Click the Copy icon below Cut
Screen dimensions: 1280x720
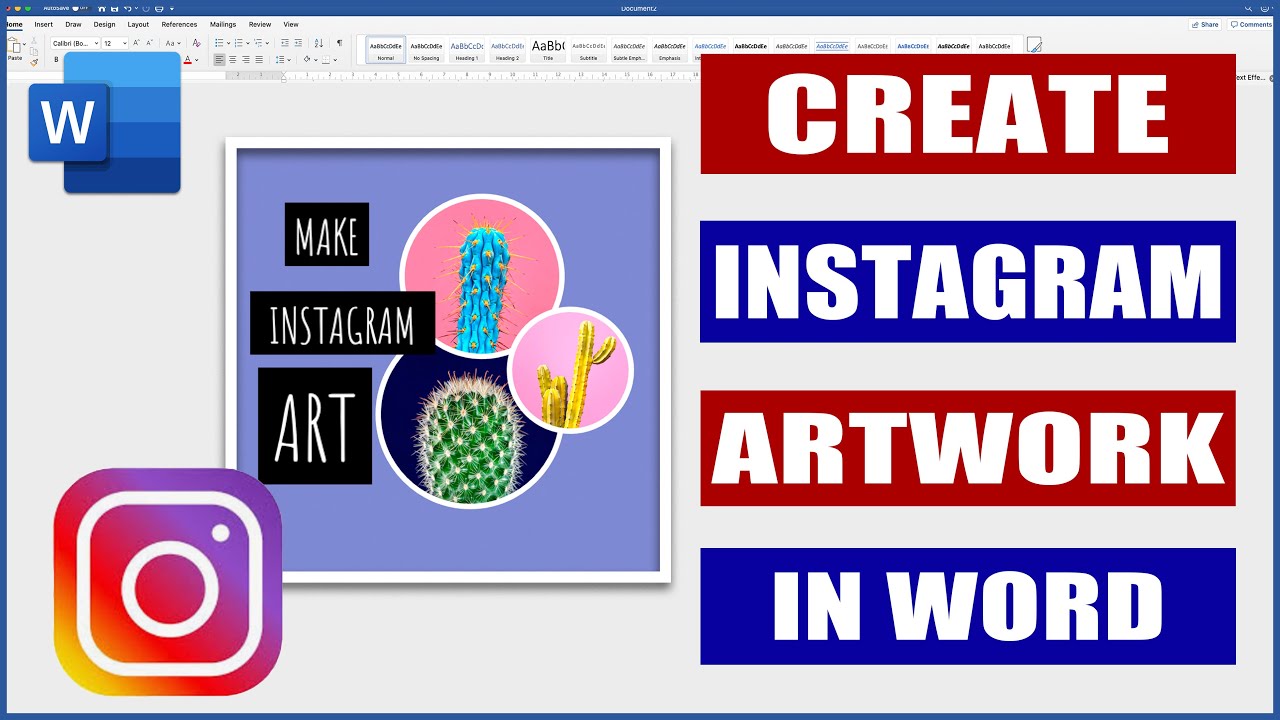pos(34,52)
